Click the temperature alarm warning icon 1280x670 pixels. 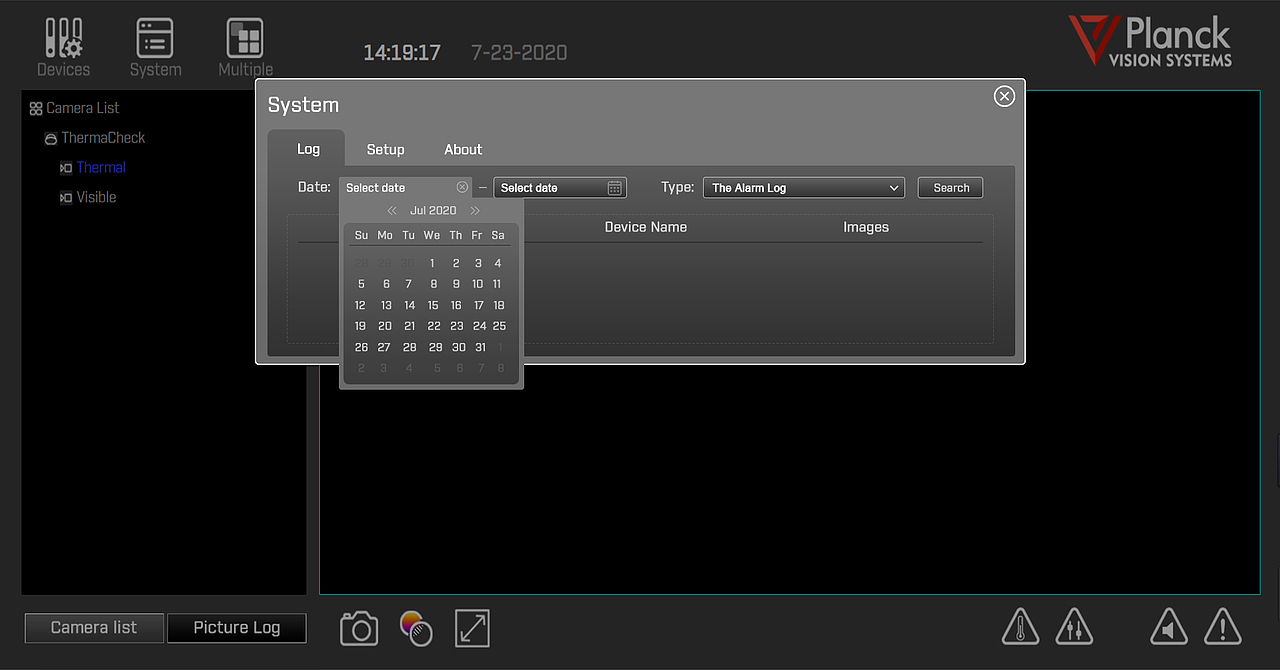1020,627
